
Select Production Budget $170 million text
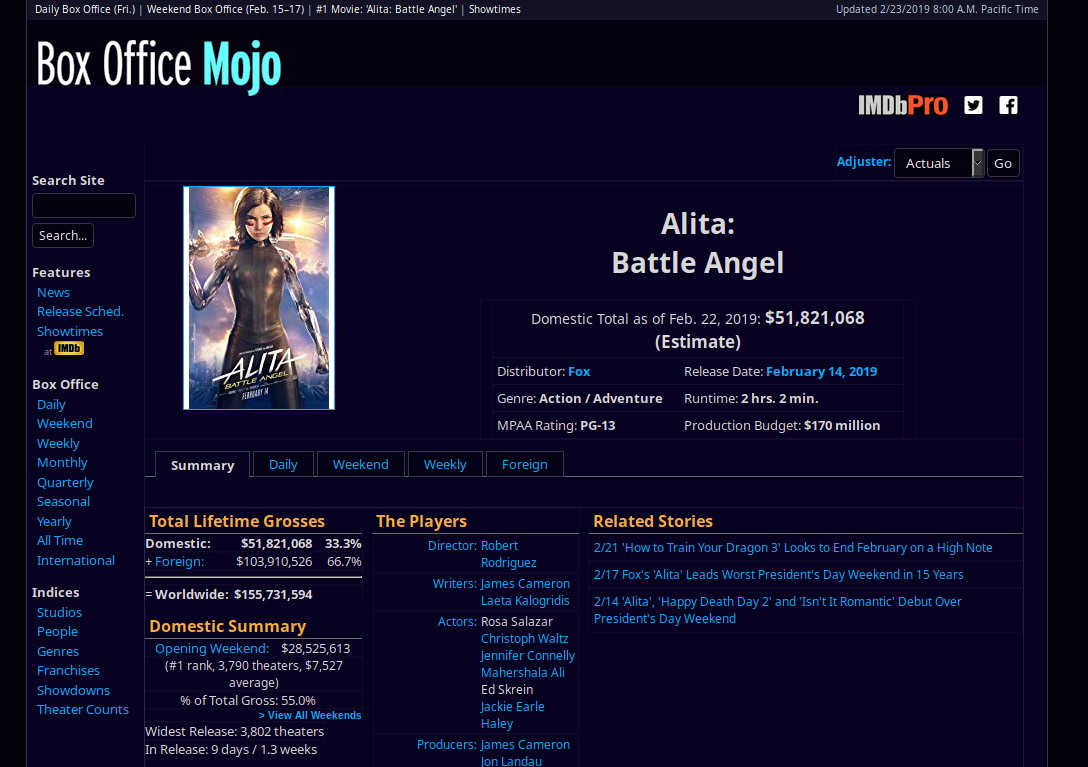(842, 425)
